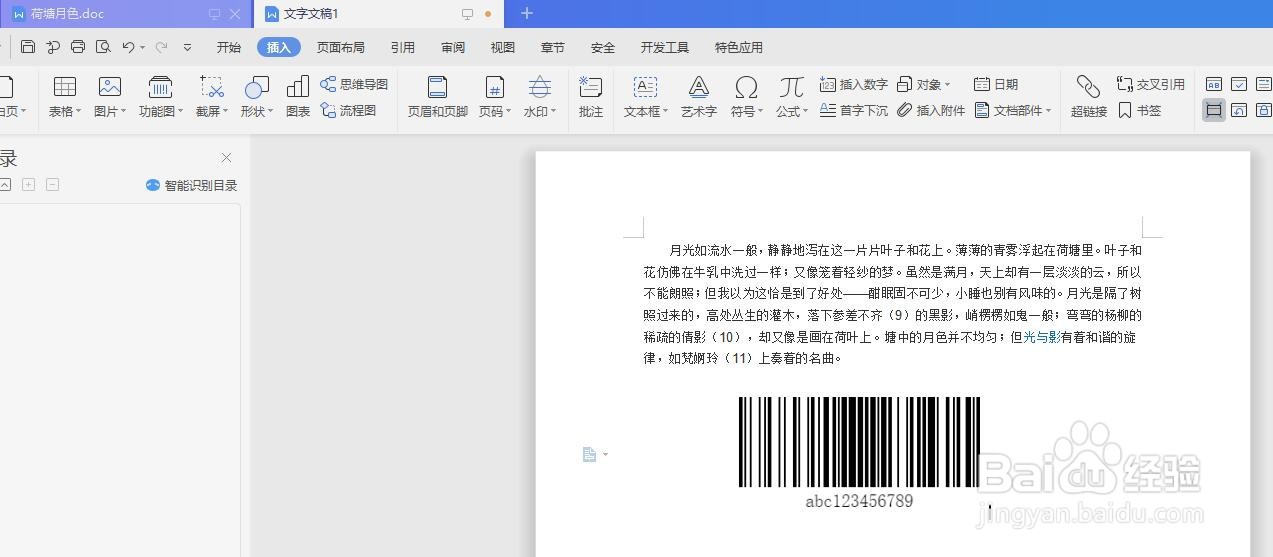Click 流程图 flowchart button

348,111
